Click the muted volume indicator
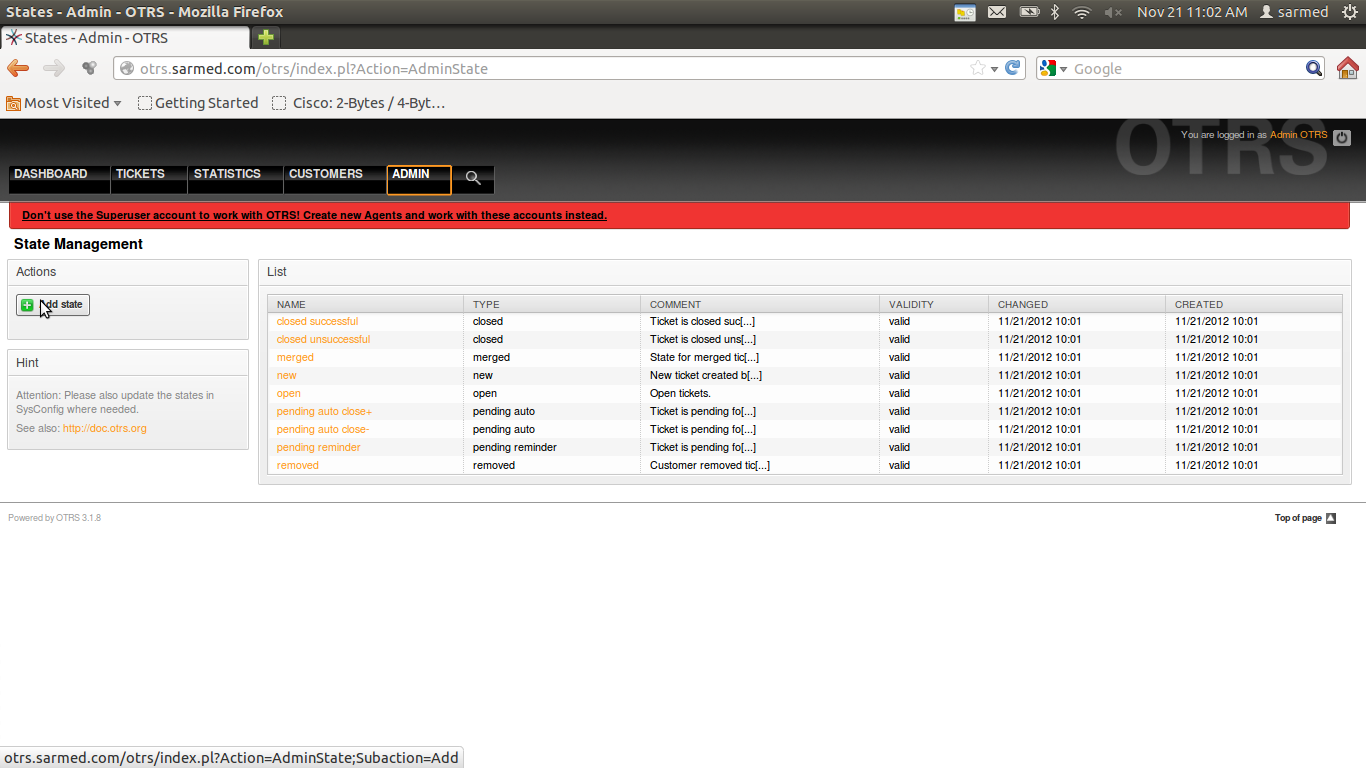Viewport: 1366px width, 768px height. [x=1113, y=12]
